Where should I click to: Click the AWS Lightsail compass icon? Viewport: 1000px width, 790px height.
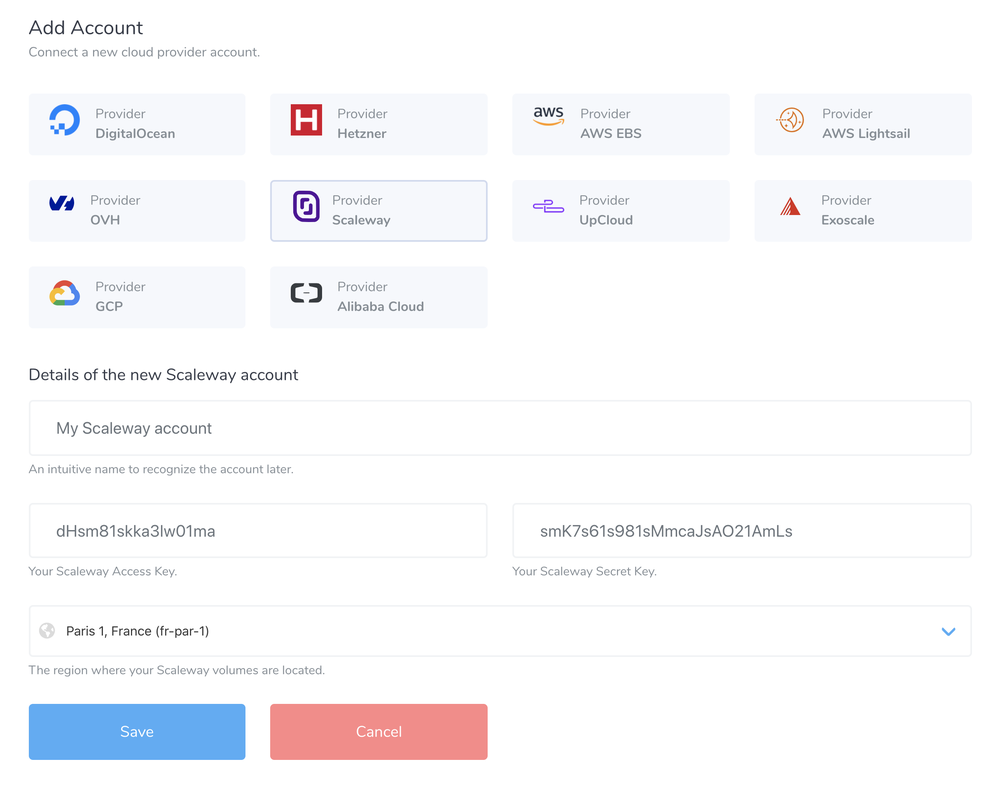pyautogui.click(x=791, y=120)
